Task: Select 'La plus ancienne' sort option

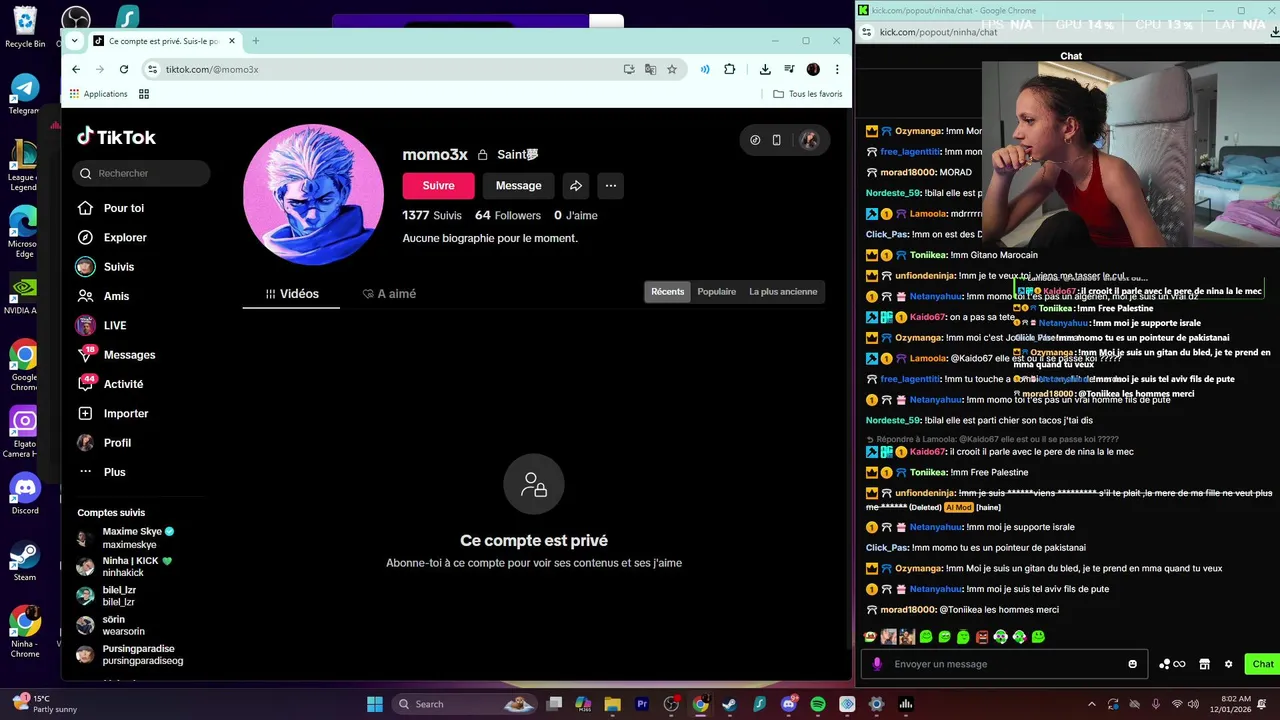Action: tap(783, 292)
